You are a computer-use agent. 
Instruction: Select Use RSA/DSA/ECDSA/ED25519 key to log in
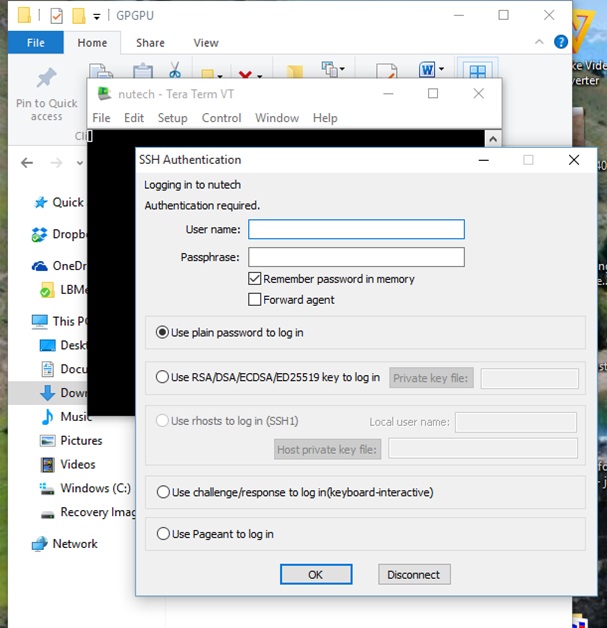(x=162, y=377)
